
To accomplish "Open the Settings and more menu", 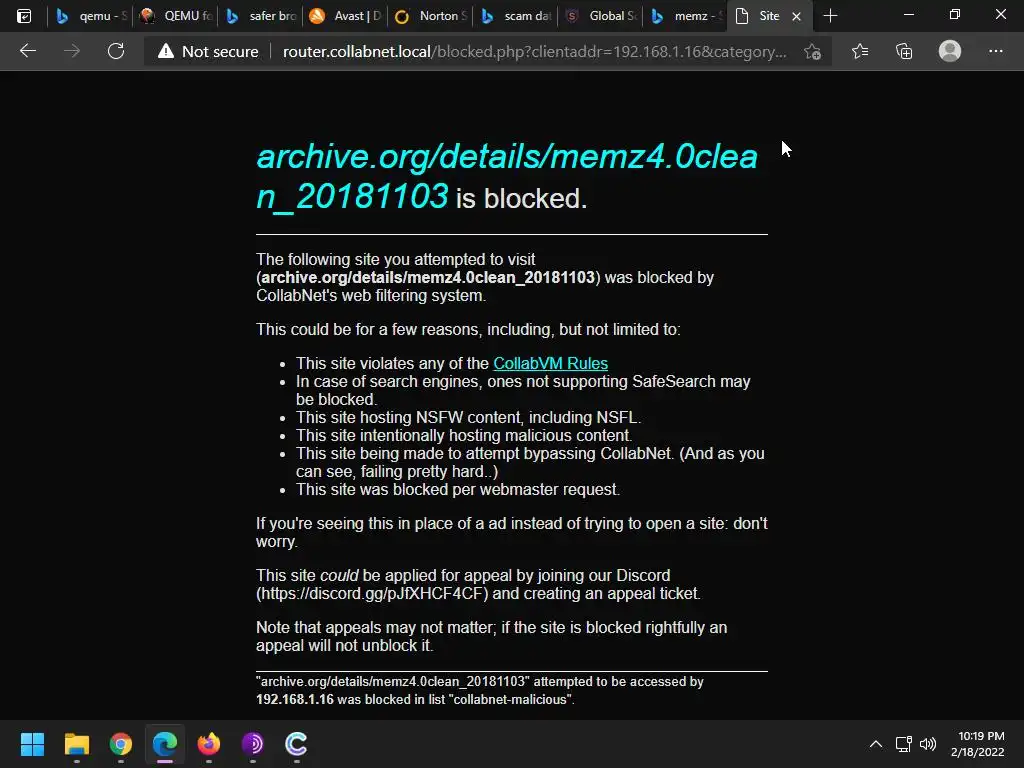I will tap(995, 51).
